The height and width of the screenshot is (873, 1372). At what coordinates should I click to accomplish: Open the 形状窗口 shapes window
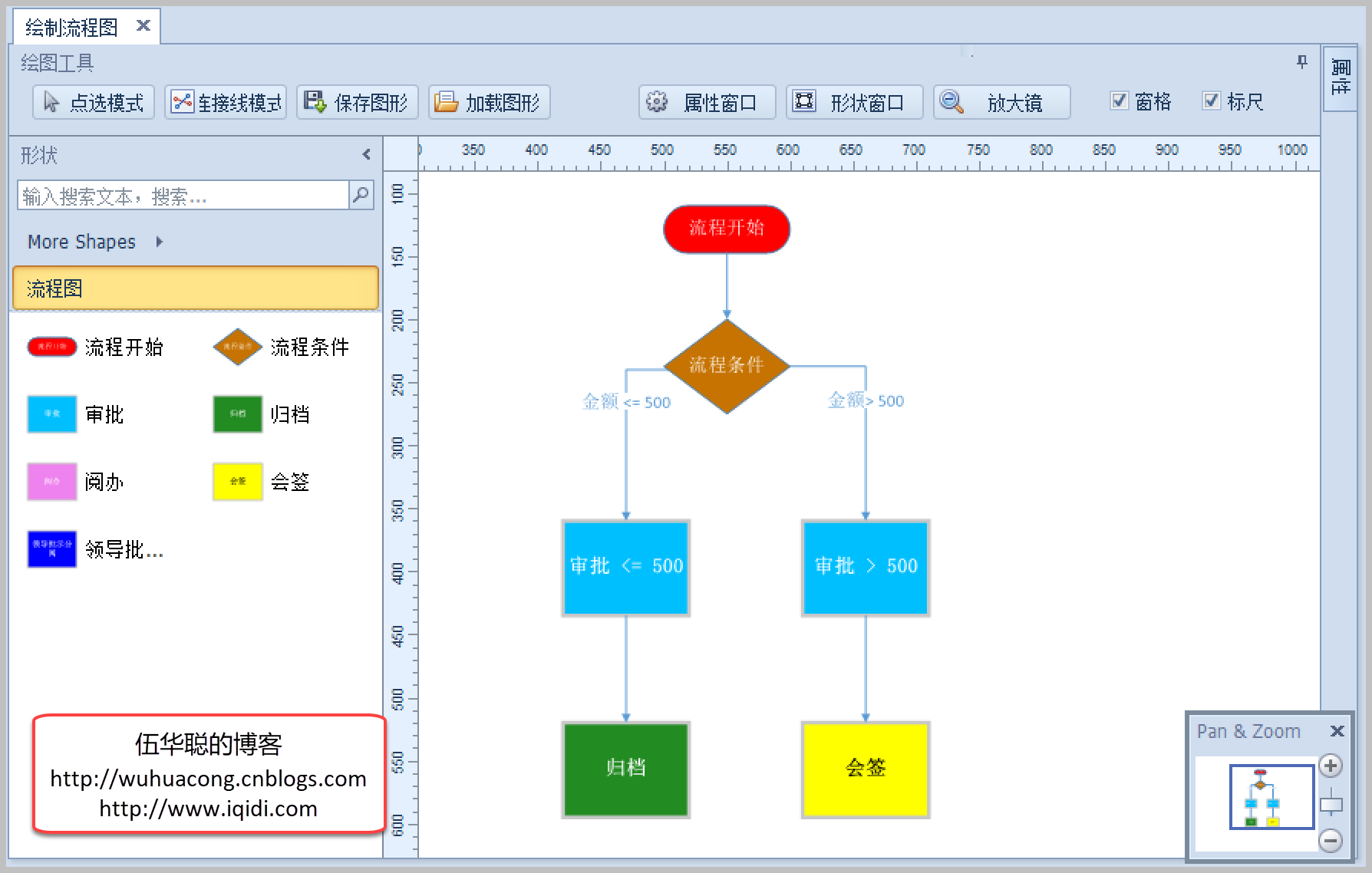point(855,102)
